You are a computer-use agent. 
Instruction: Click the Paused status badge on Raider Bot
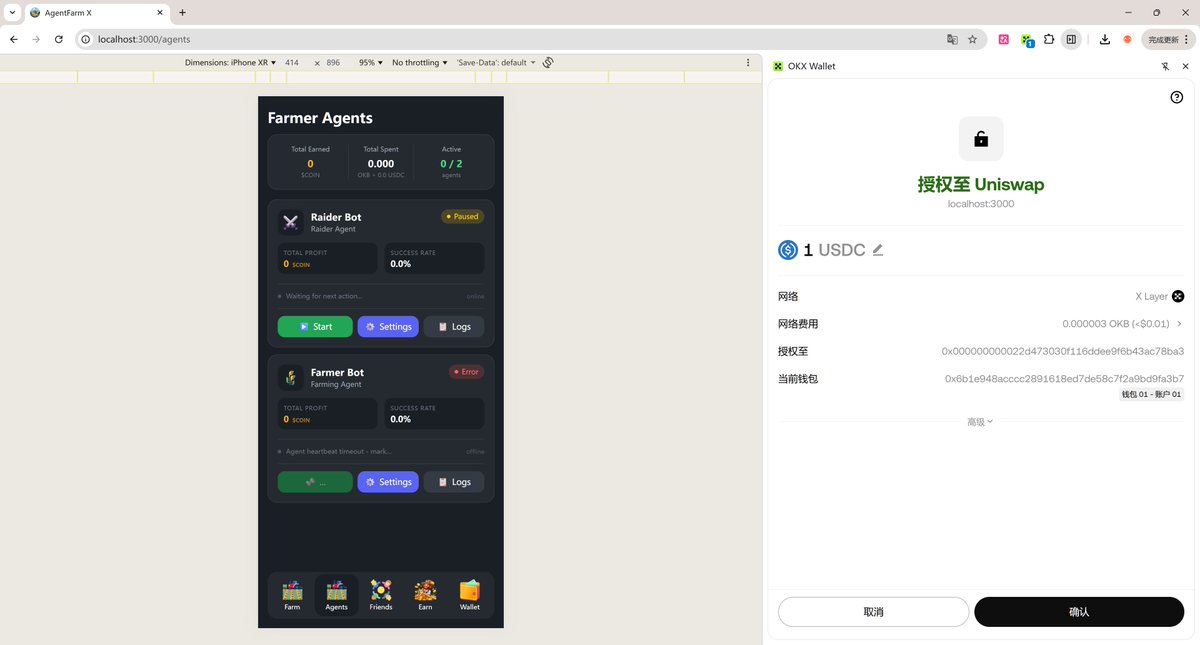point(461,215)
